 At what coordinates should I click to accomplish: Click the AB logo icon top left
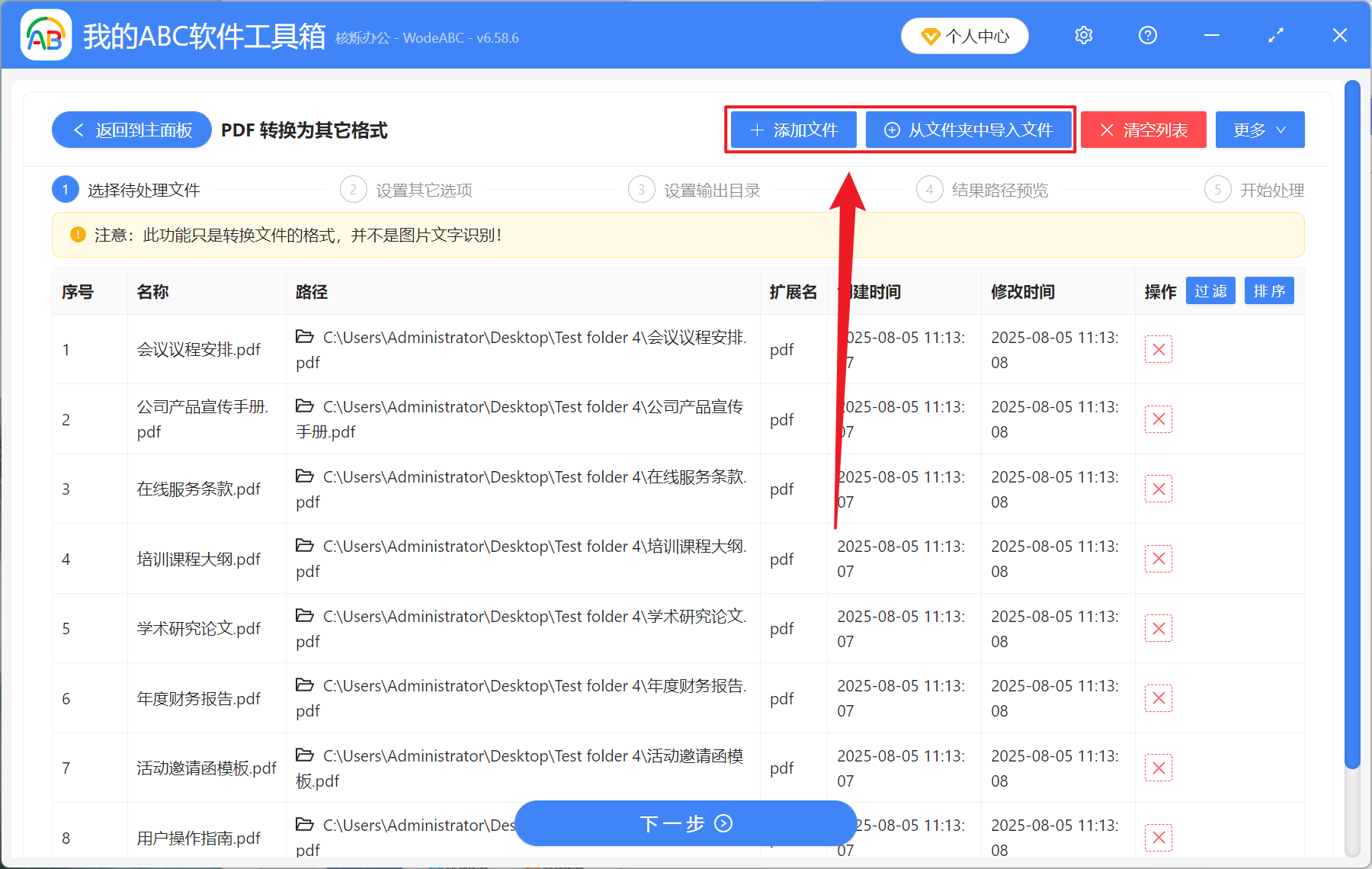pos(46,35)
